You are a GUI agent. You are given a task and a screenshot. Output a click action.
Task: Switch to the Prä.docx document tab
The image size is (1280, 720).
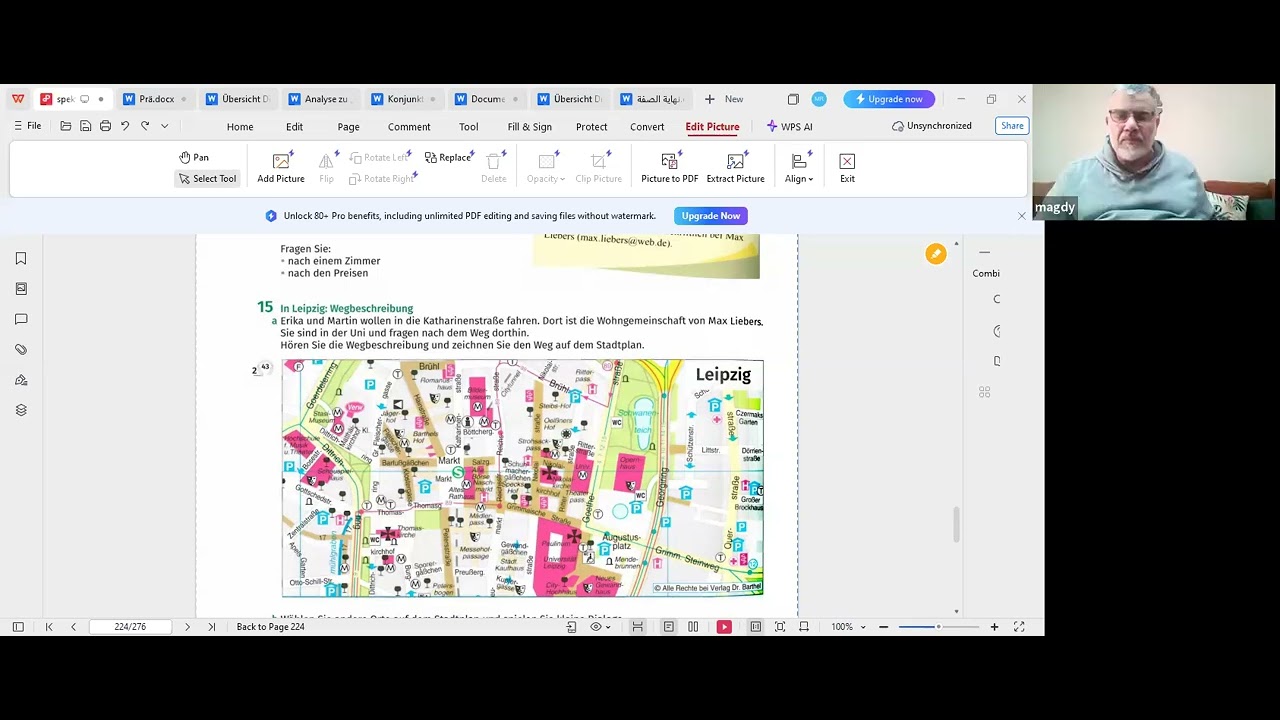click(156, 99)
